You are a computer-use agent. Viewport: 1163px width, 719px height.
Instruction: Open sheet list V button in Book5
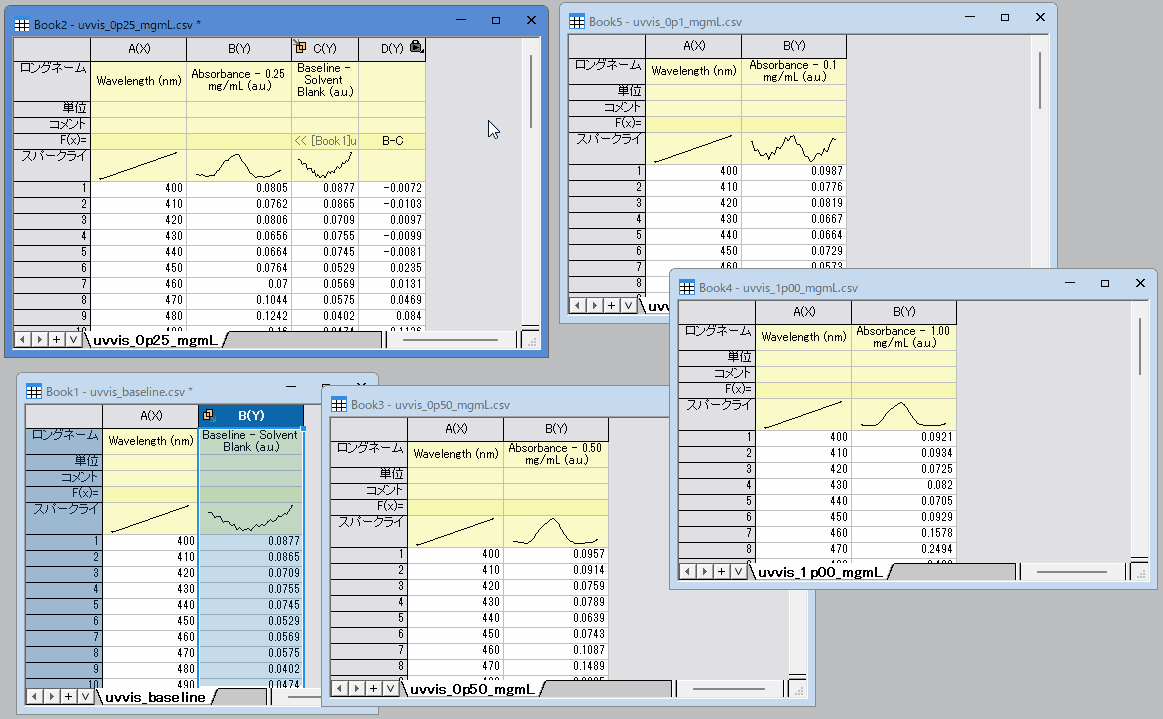627,305
